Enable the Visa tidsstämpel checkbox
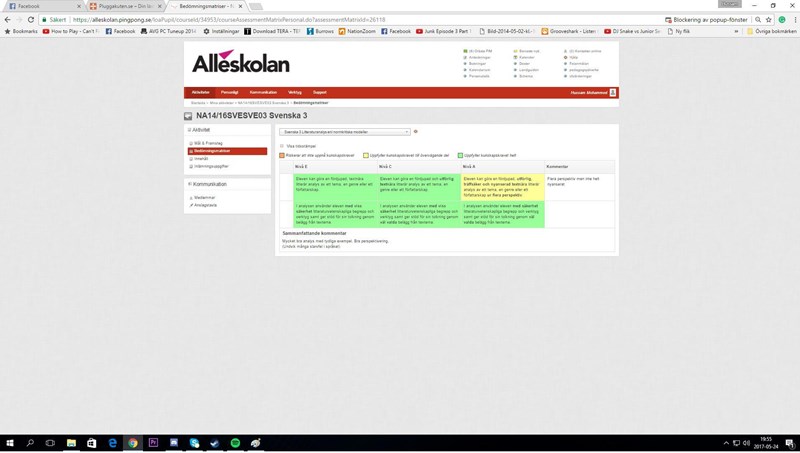The width and height of the screenshot is (800, 453). click(281, 145)
